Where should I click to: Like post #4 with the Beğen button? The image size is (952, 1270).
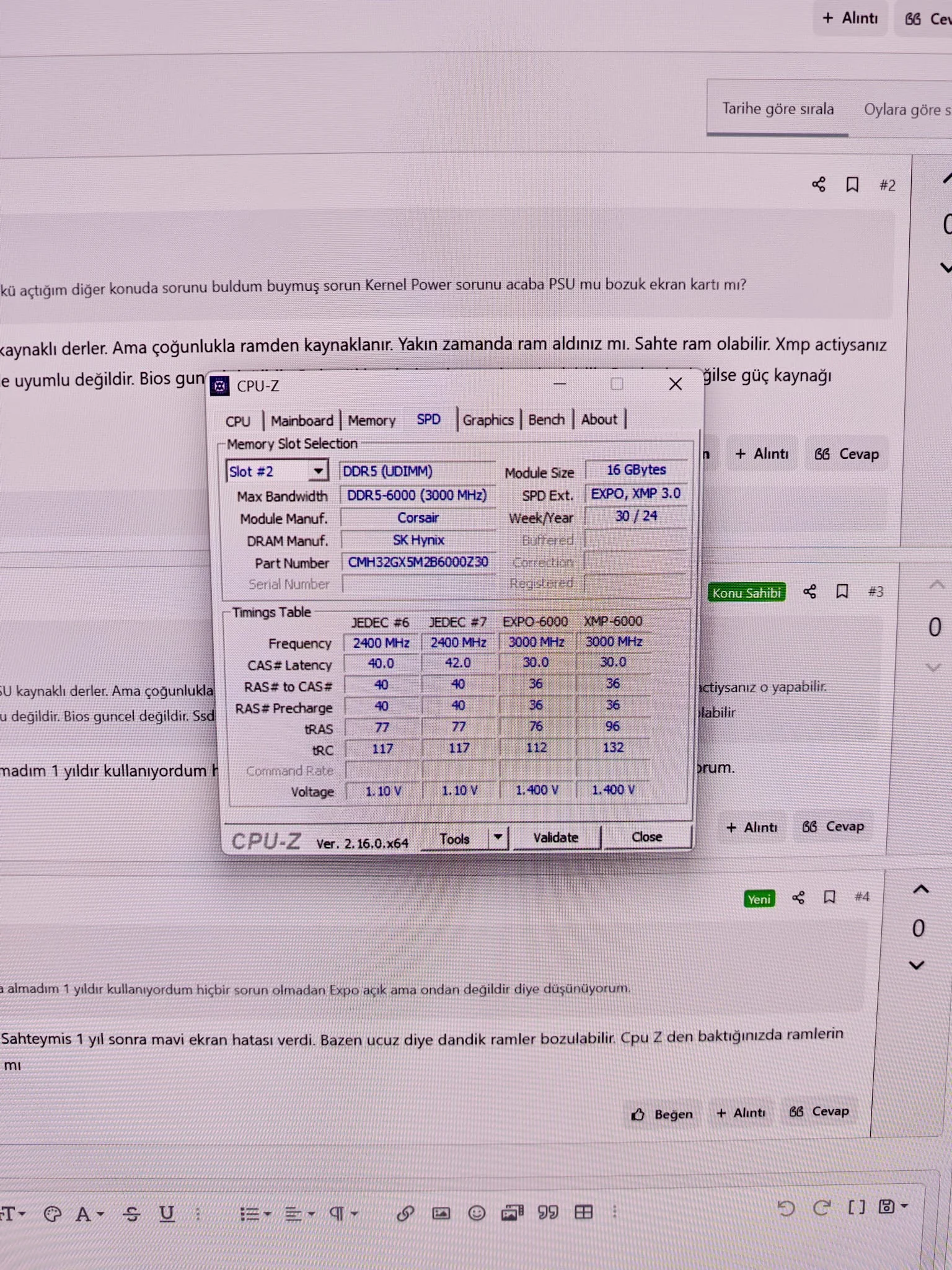point(662,1114)
